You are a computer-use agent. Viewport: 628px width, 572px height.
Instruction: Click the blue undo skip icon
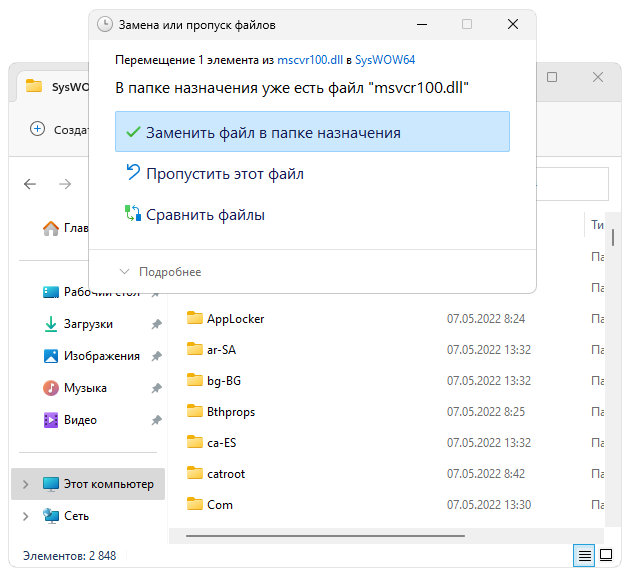click(133, 172)
